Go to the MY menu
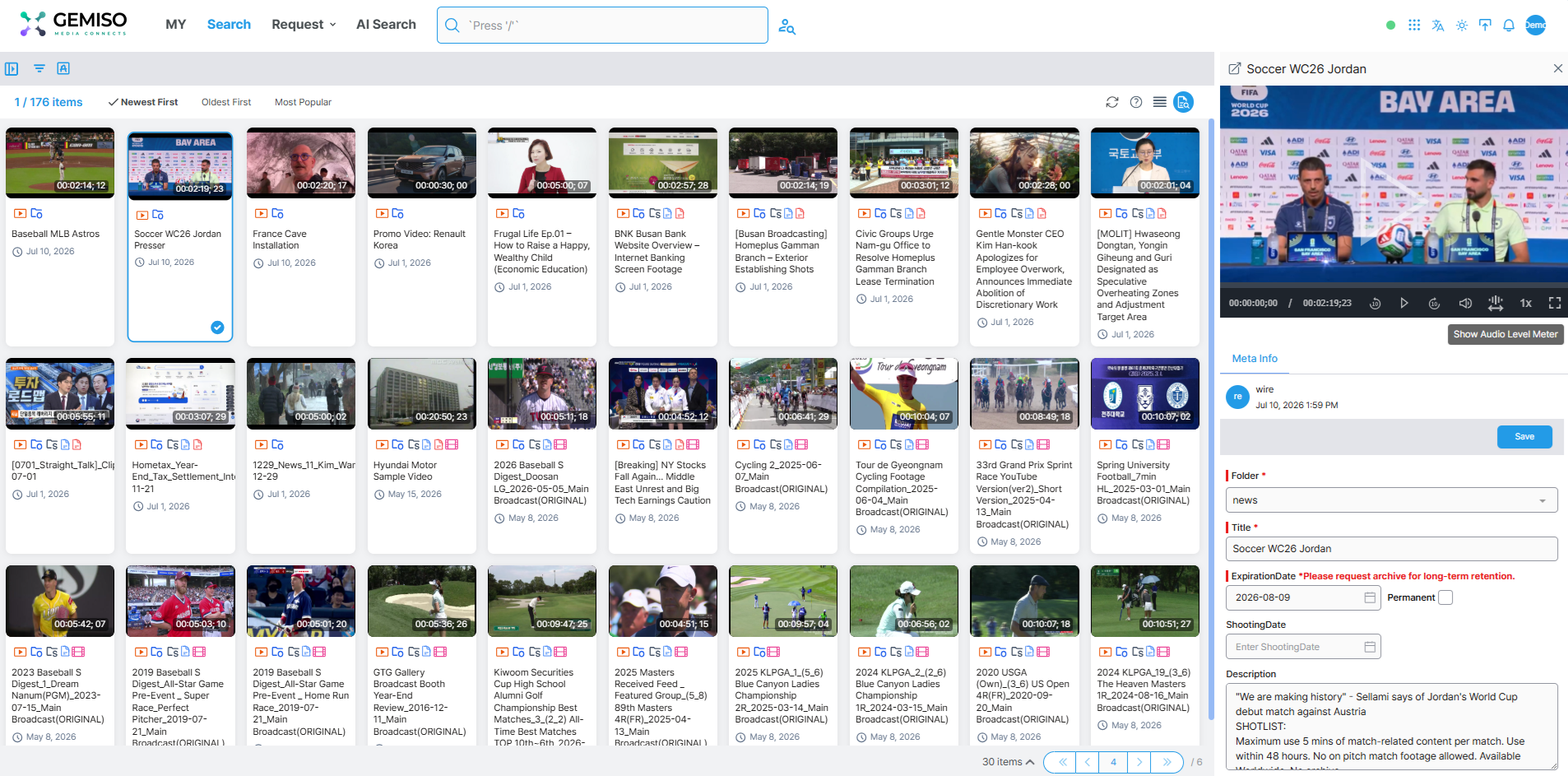 (175, 25)
